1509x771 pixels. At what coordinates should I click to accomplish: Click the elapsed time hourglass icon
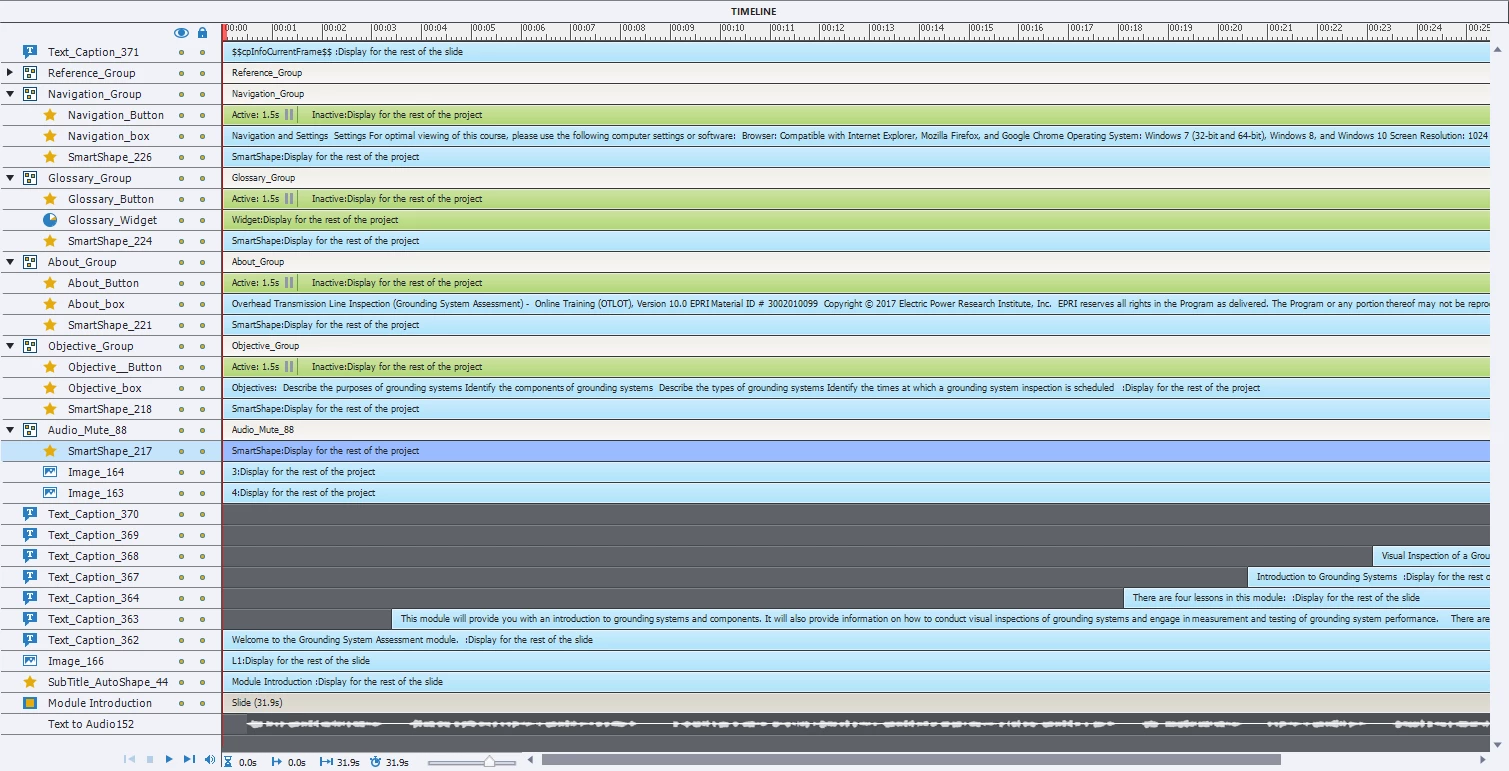pyautogui.click(x=228, y=762)
